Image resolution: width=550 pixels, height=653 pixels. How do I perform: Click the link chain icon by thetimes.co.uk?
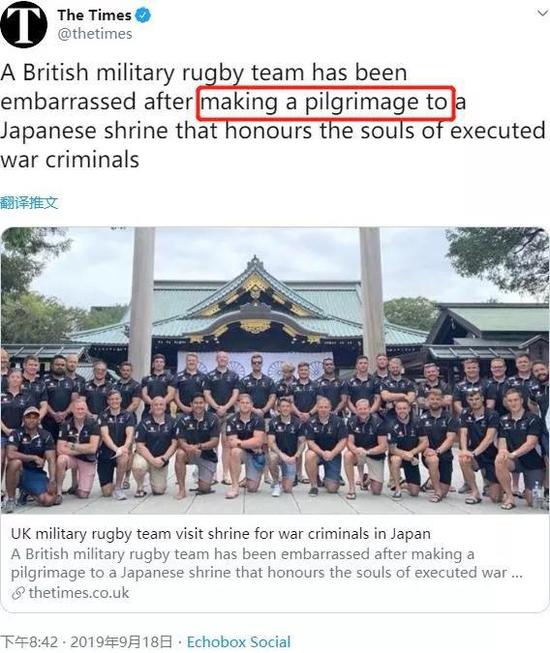18,593
